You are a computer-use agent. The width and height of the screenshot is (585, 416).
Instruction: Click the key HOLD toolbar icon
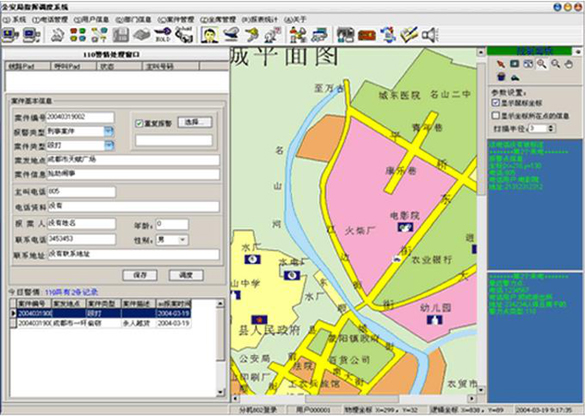(163, 35)
